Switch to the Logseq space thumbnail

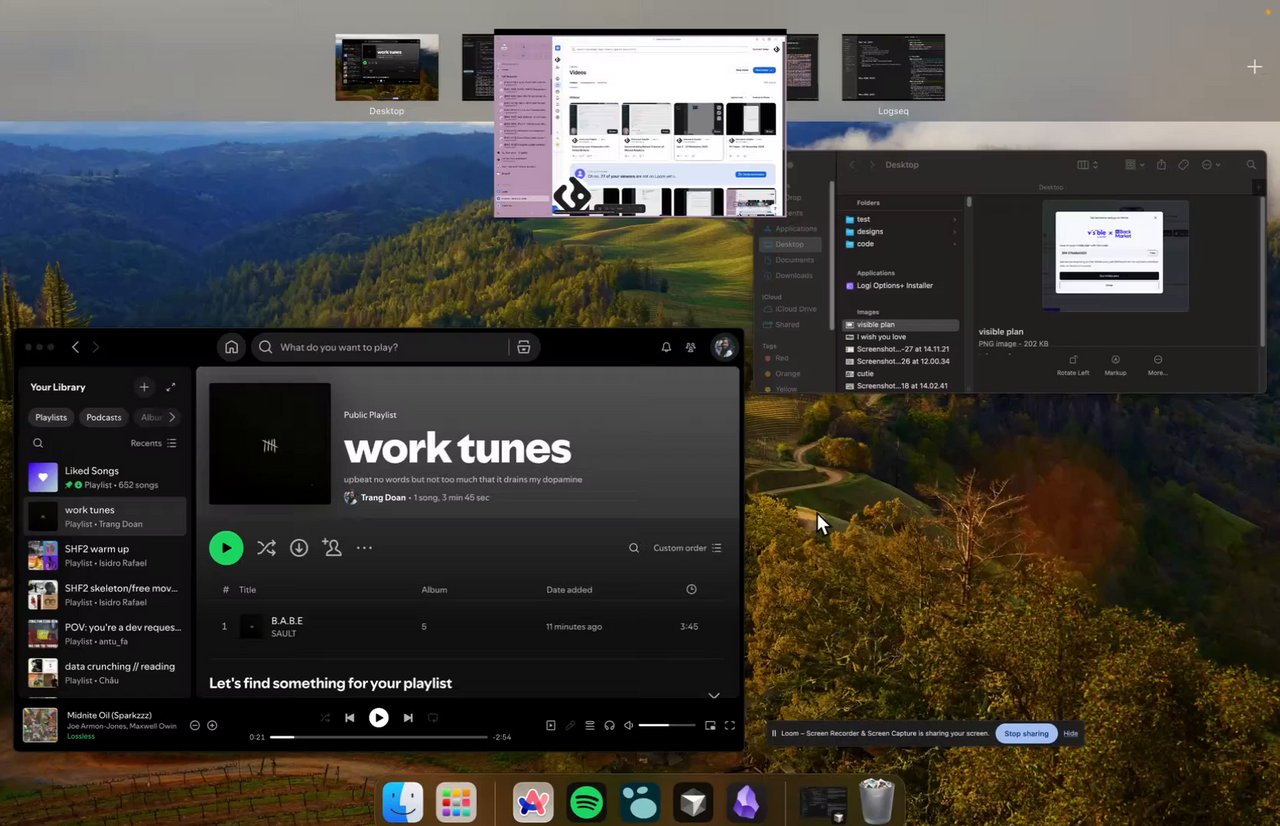[893, 67]
